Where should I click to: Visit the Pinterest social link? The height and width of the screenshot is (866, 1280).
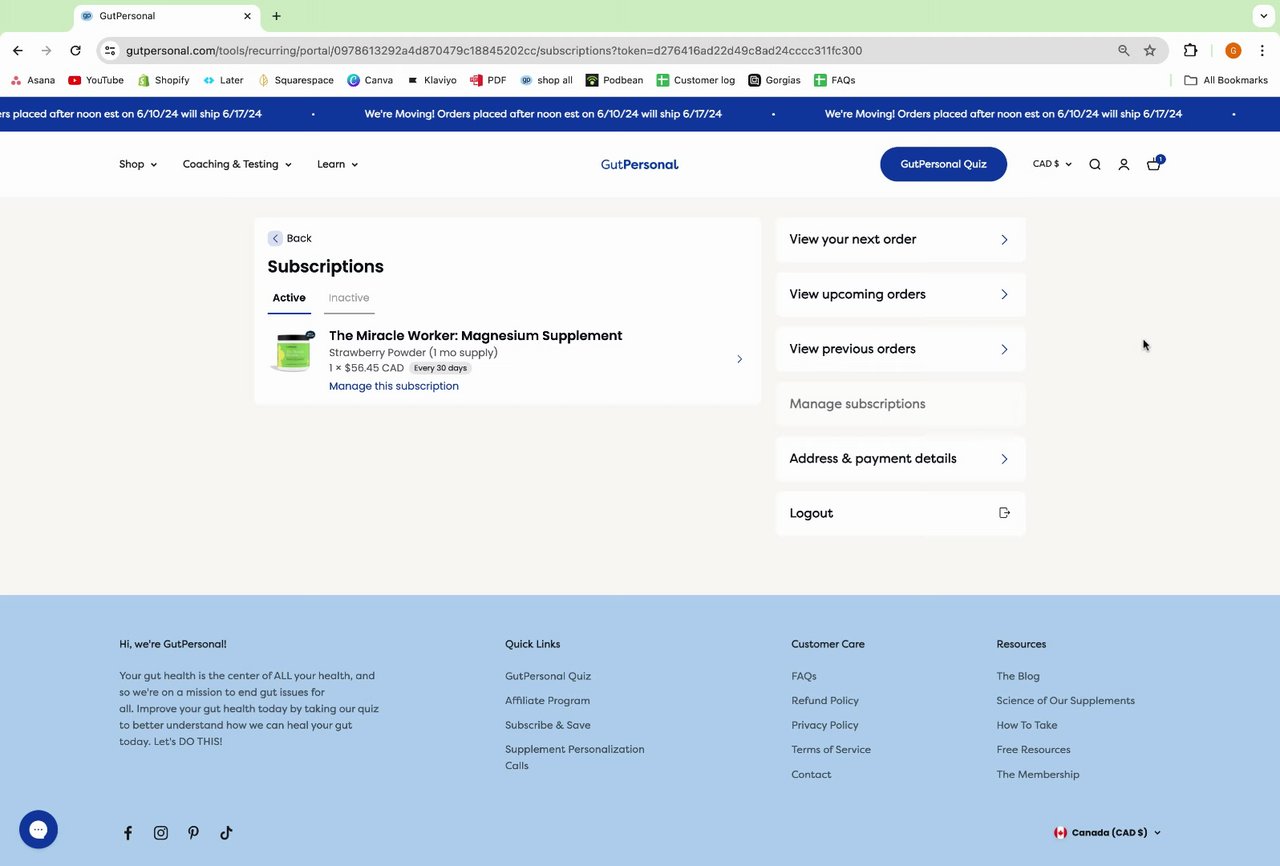(x=193, y=833)
